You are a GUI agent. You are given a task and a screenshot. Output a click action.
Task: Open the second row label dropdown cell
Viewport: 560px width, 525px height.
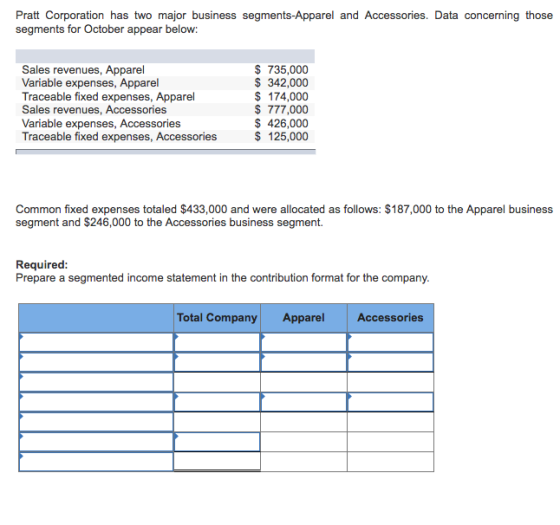[96, 362]
